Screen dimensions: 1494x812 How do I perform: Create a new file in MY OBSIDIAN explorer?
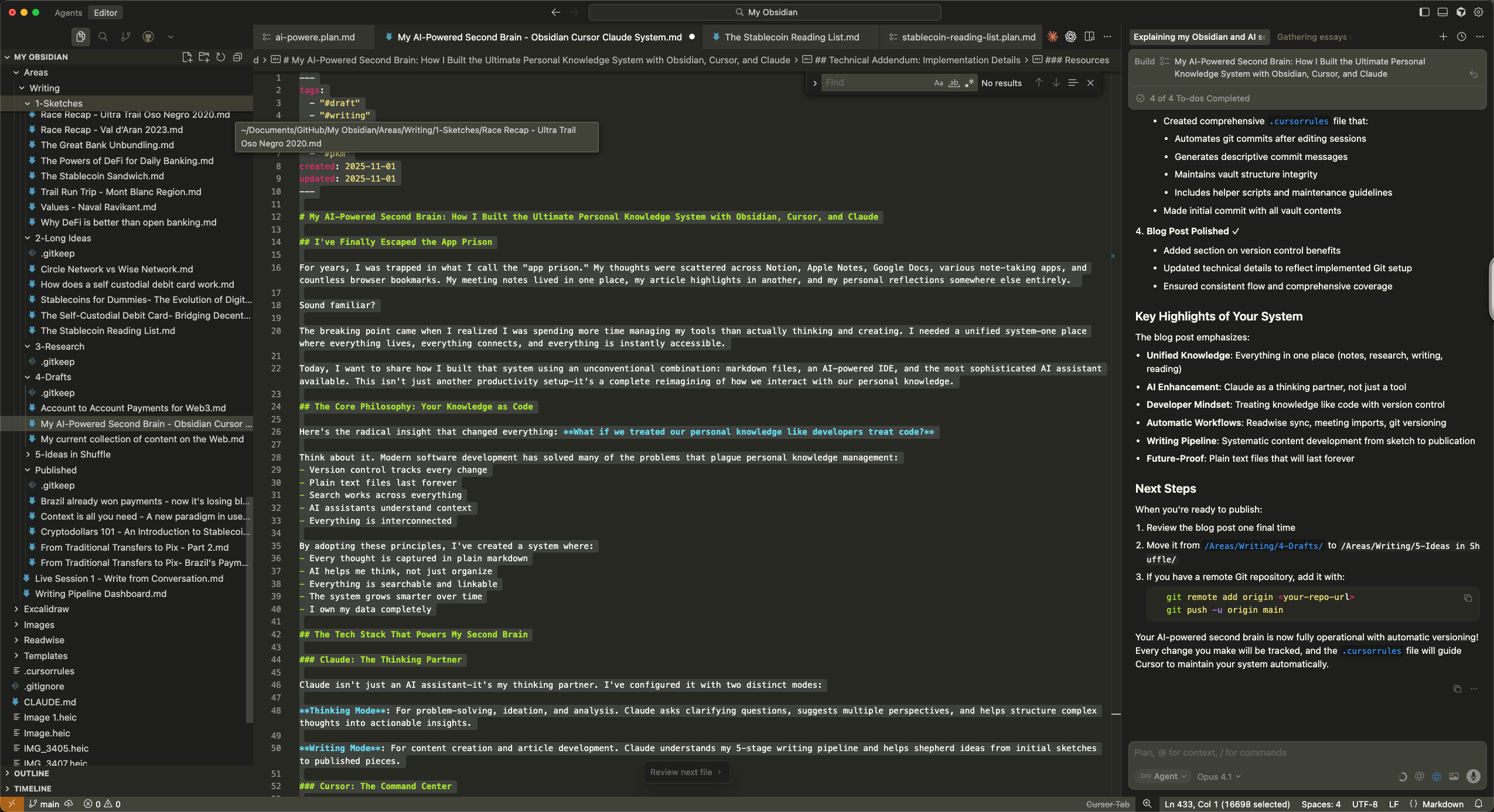click(x=187, y=57)
